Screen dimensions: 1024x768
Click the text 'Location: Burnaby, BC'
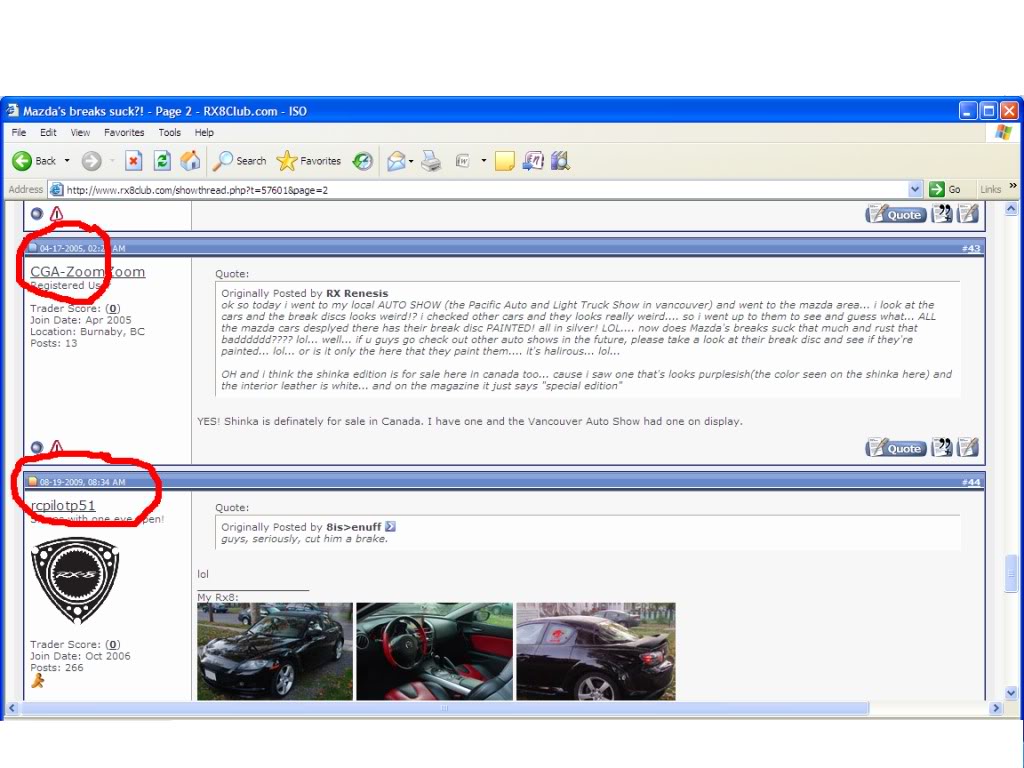[88, 332]
